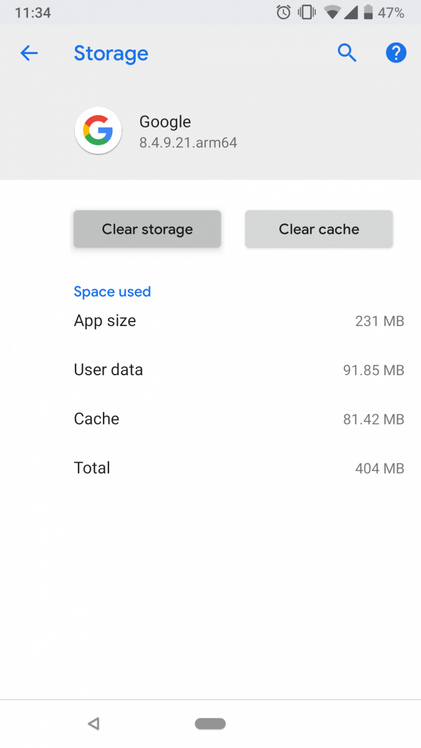Tap the cellular signal status icon
This screenshot has width=421, height=748.
[351, 13]
